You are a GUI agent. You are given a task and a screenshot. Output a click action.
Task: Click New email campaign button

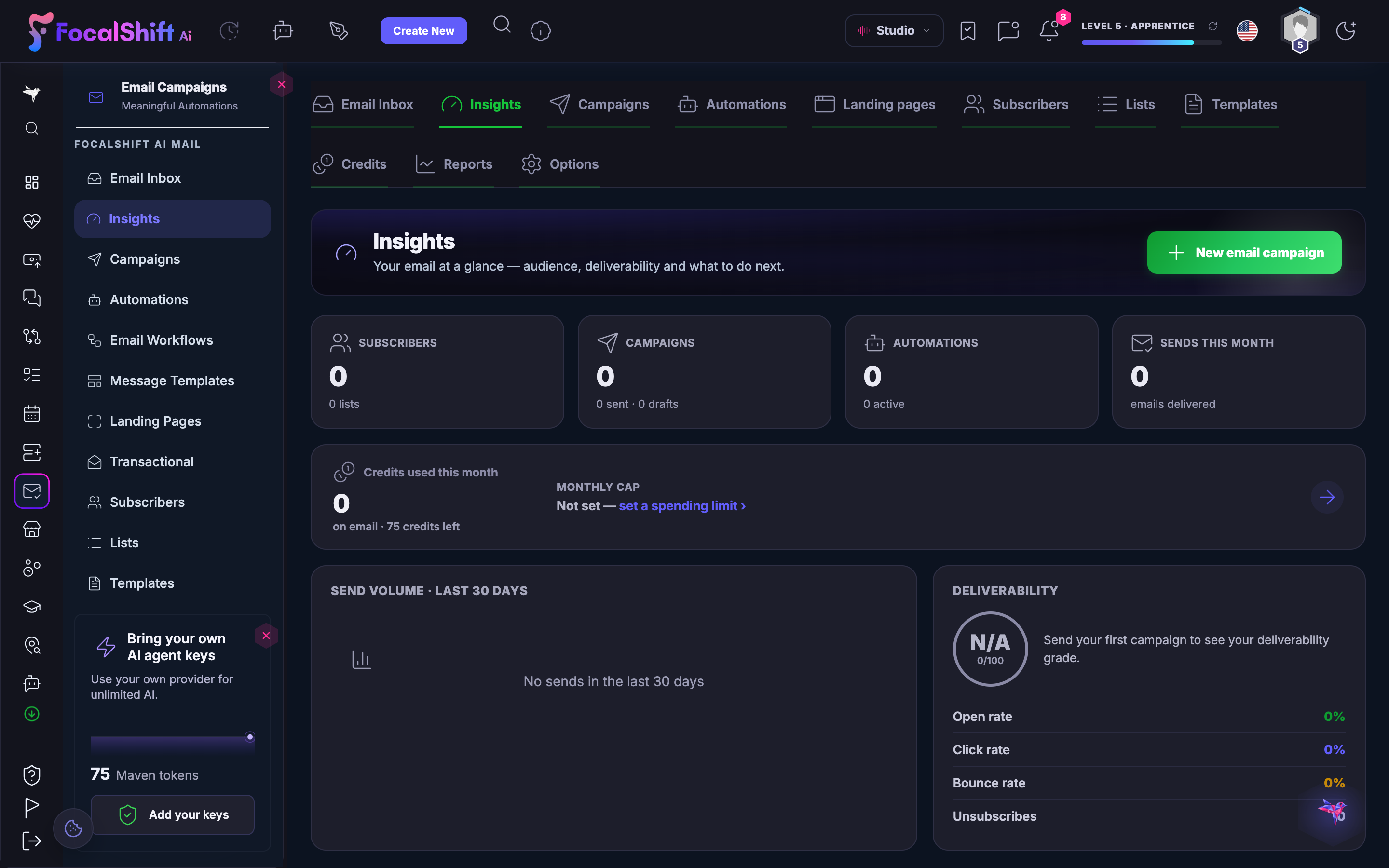(x=1244, y=253)
